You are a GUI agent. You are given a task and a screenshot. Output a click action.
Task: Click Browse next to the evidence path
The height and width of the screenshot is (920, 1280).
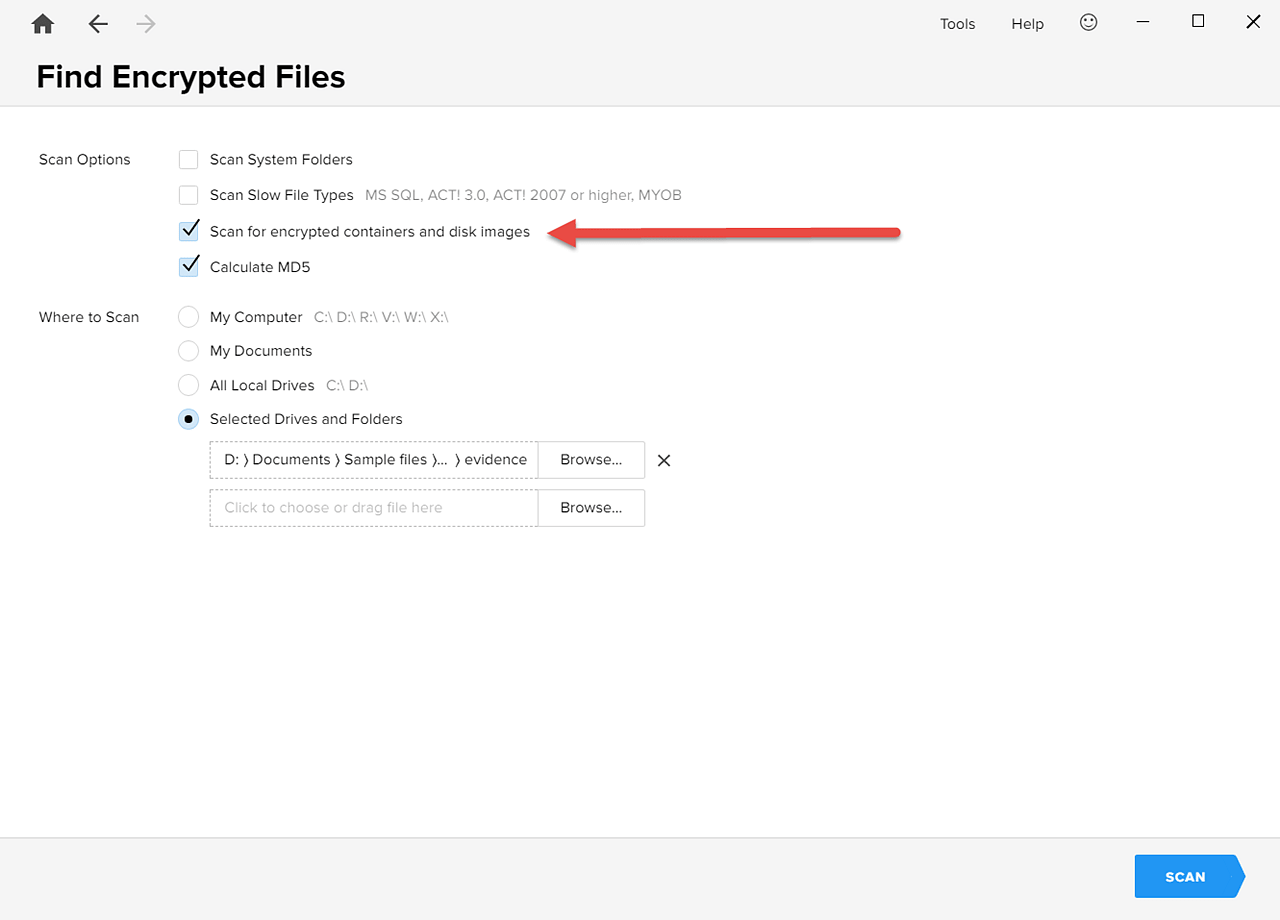point(590,459)
